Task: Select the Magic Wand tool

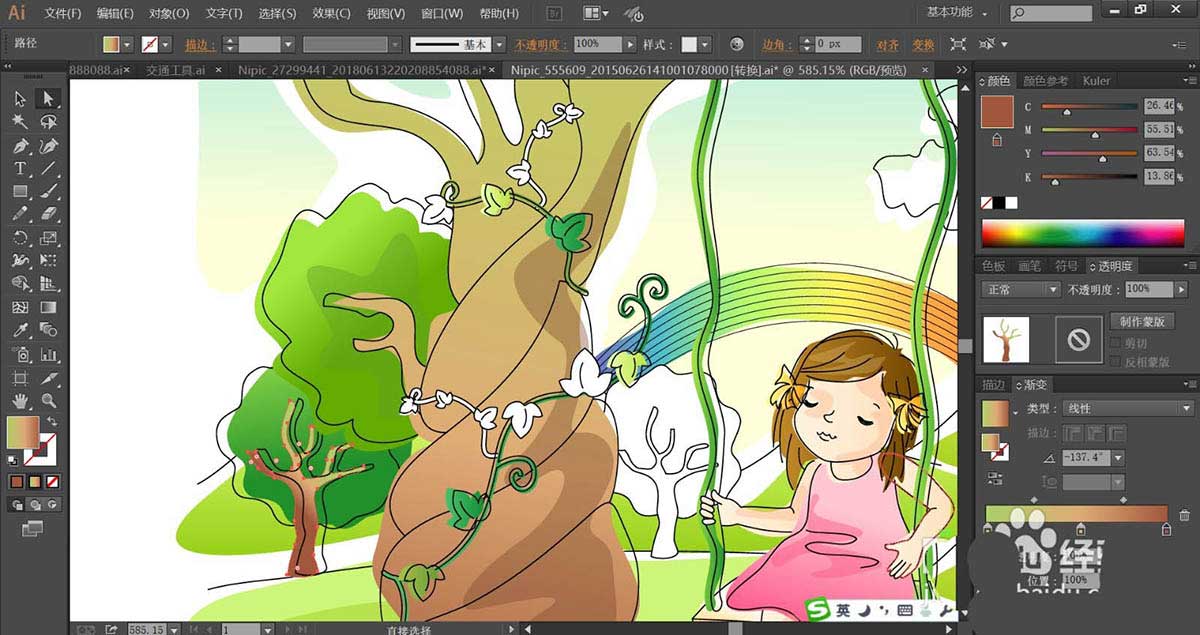Action: coord(20,121)
